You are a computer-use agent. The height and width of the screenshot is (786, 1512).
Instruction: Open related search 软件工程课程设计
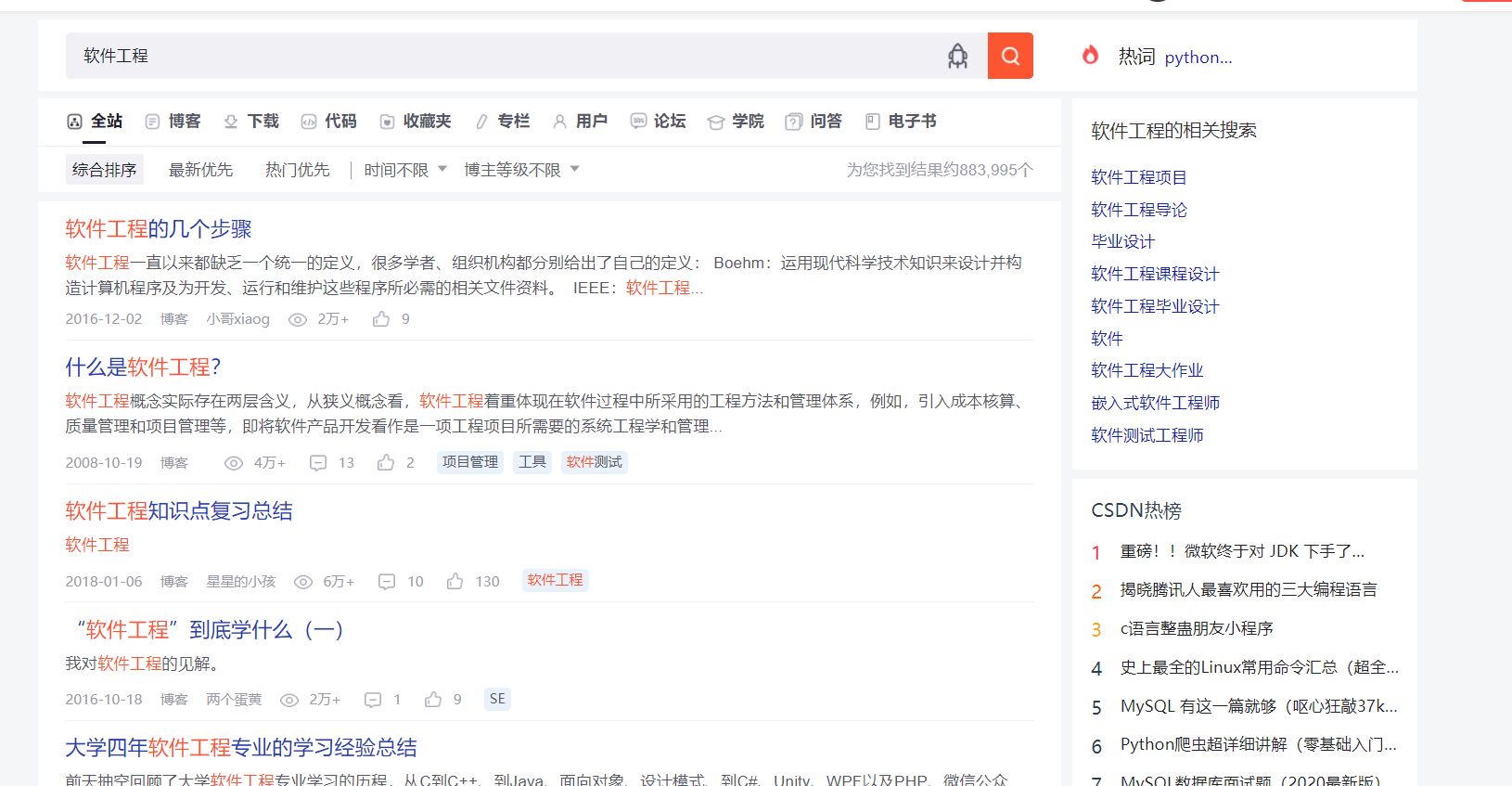(x=1155, y=274)
